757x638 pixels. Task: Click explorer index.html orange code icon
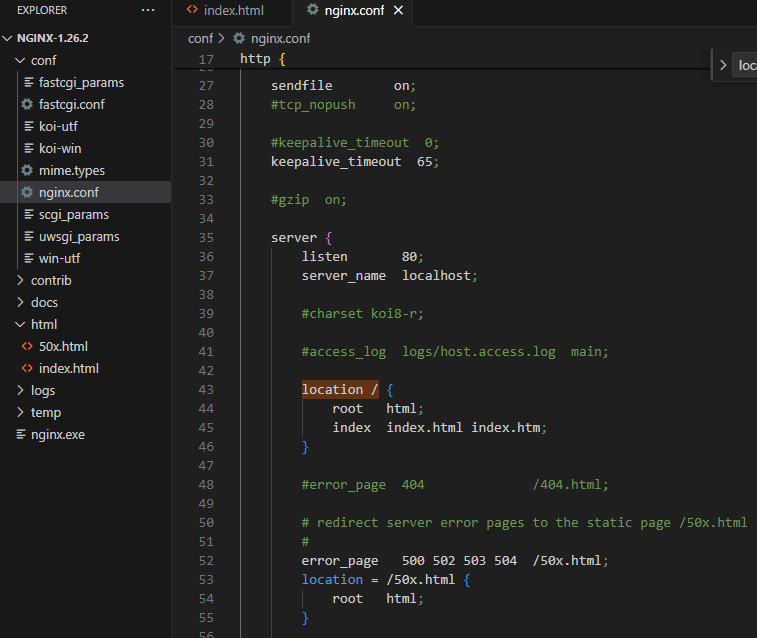(28, 368)
